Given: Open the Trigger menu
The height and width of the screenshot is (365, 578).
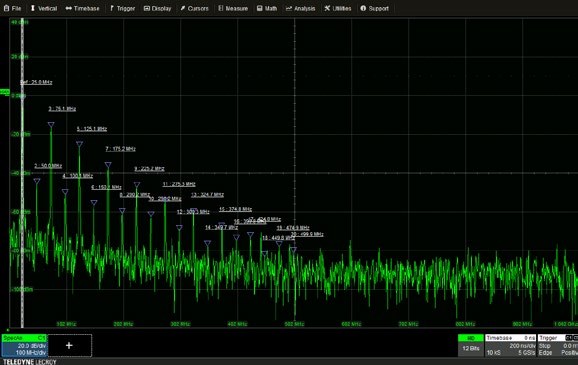Looking at the screenshot, I should point(123,8).
